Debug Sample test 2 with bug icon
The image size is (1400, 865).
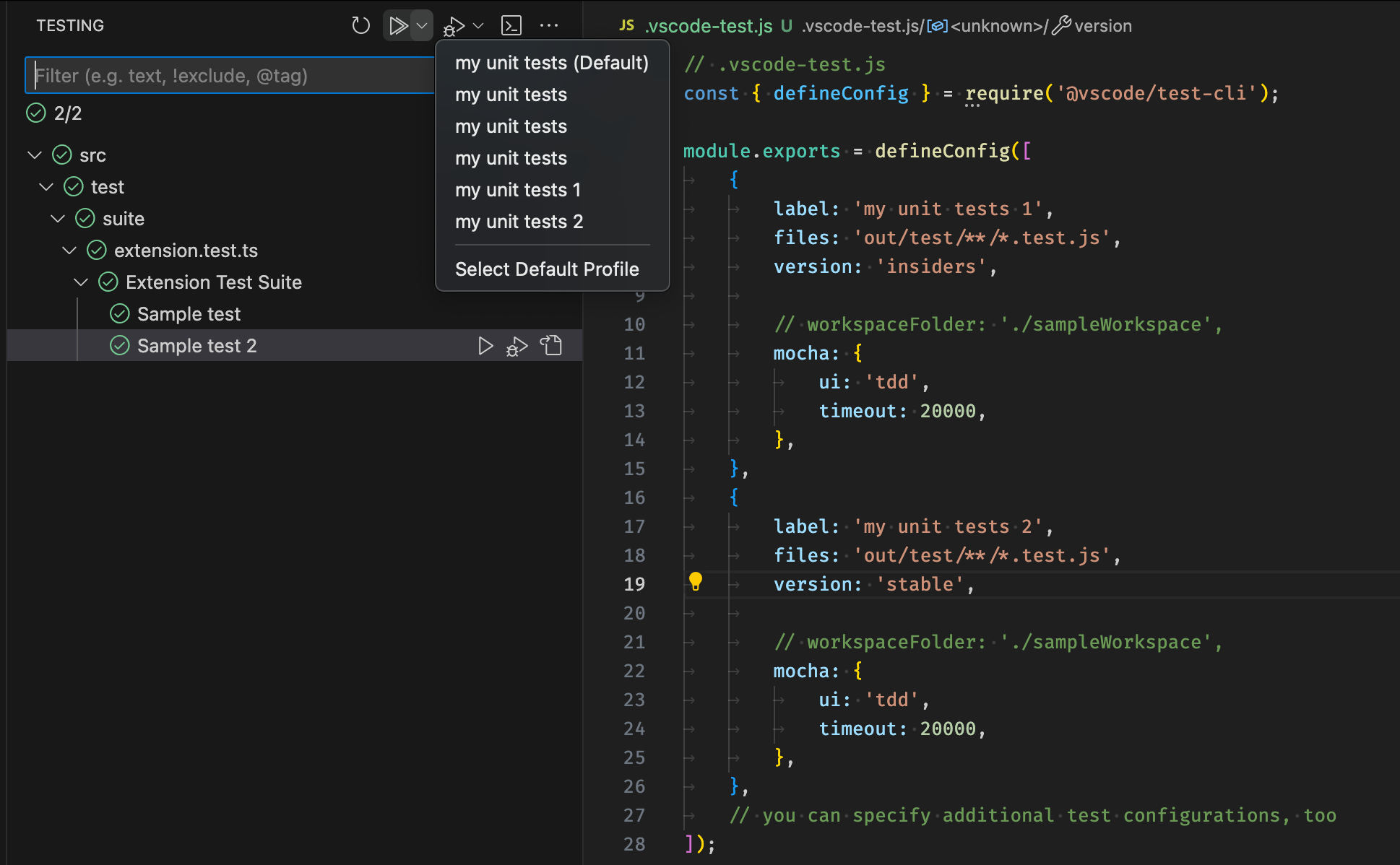click(517, 347)
